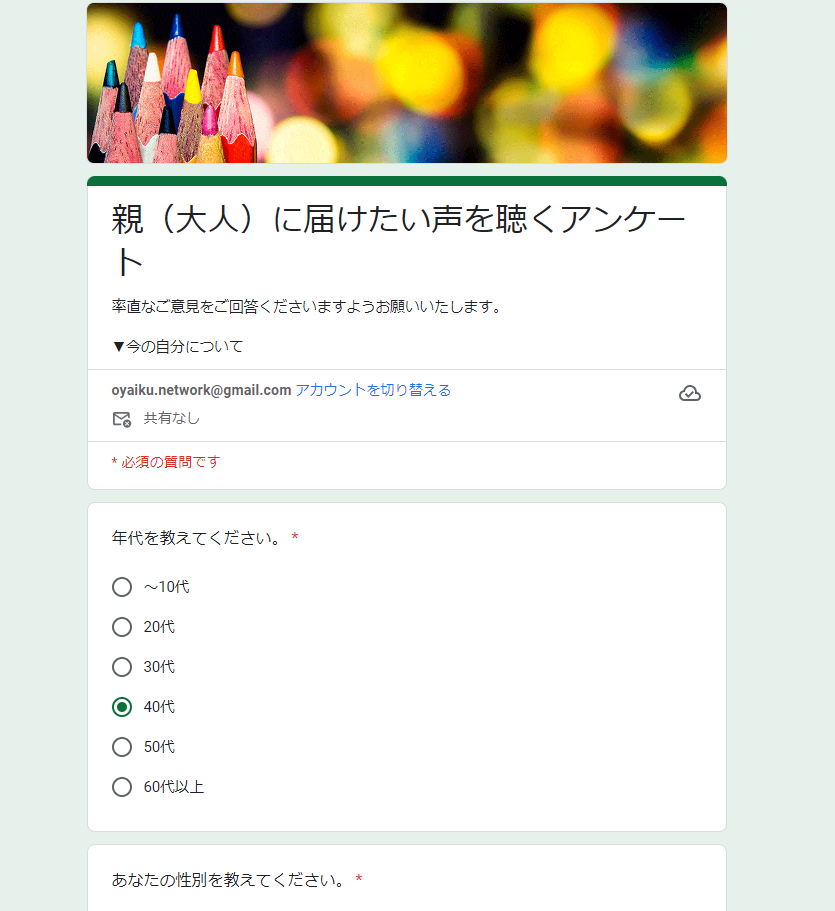Click the cloud saved-draft icon

pyautogui.click(x=690, y=394)
